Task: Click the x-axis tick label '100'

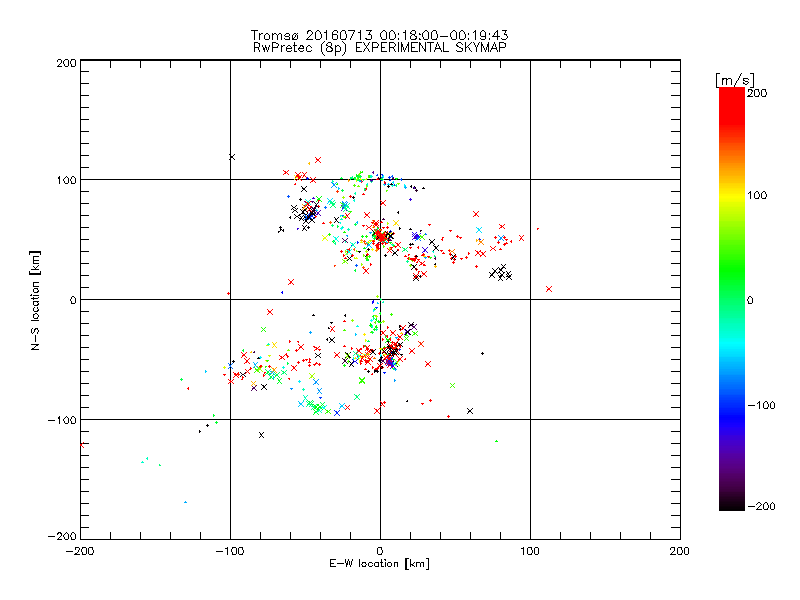Action: (x=530, y=551)
